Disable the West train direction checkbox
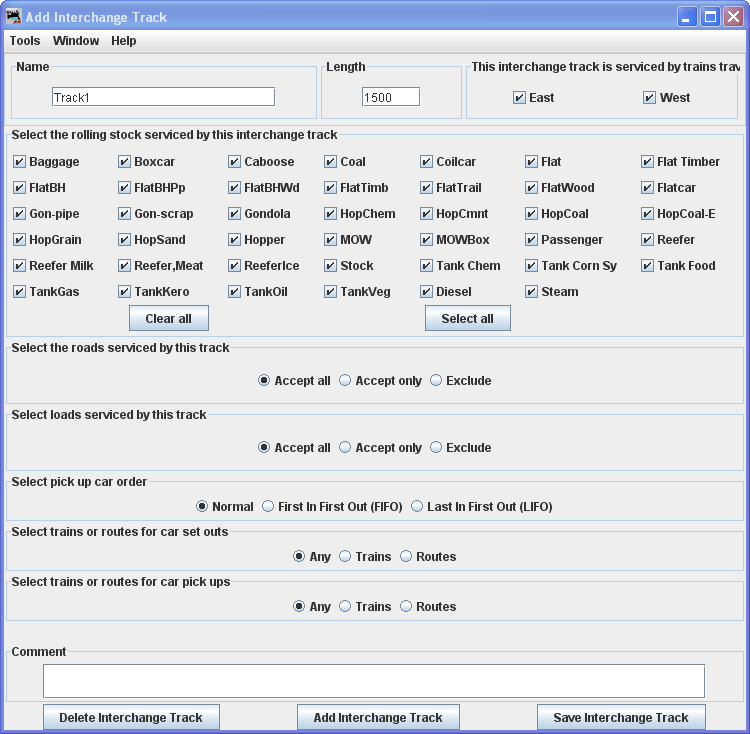 pos(650,98)
